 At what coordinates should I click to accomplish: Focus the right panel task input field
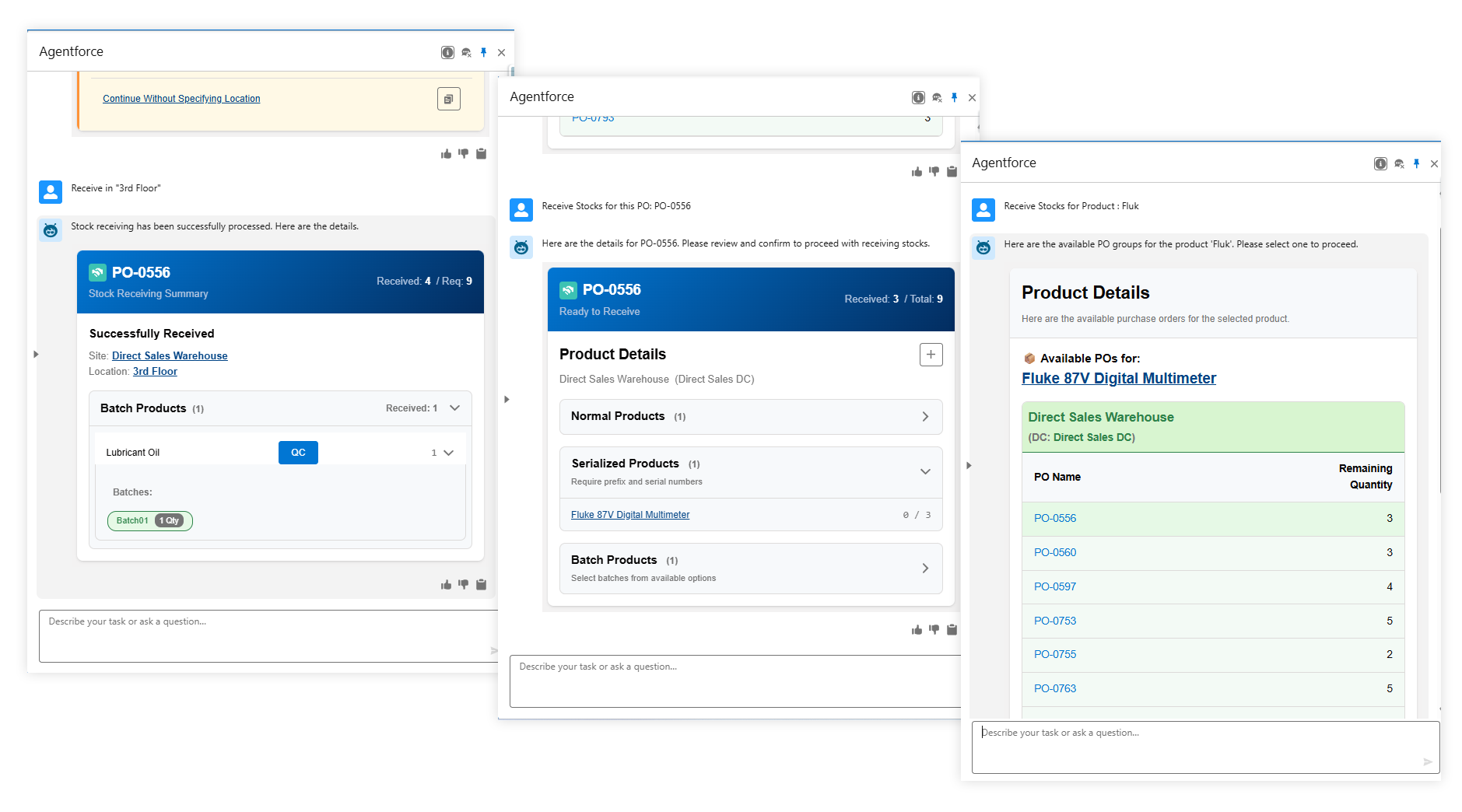(1205, 747)
